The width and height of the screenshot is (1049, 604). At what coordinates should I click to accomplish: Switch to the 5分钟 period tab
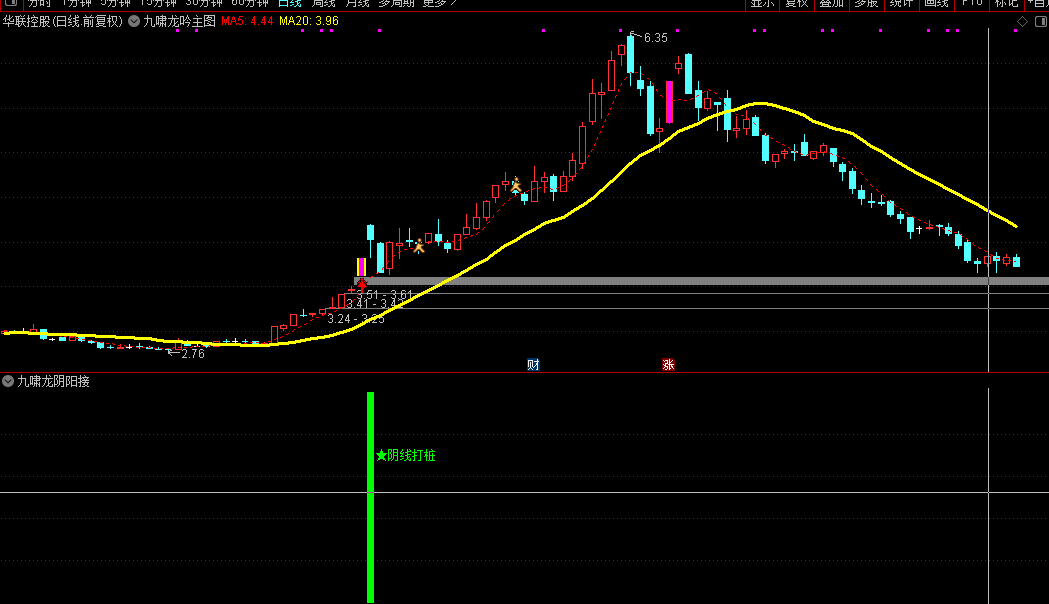[x=115, y=3]
